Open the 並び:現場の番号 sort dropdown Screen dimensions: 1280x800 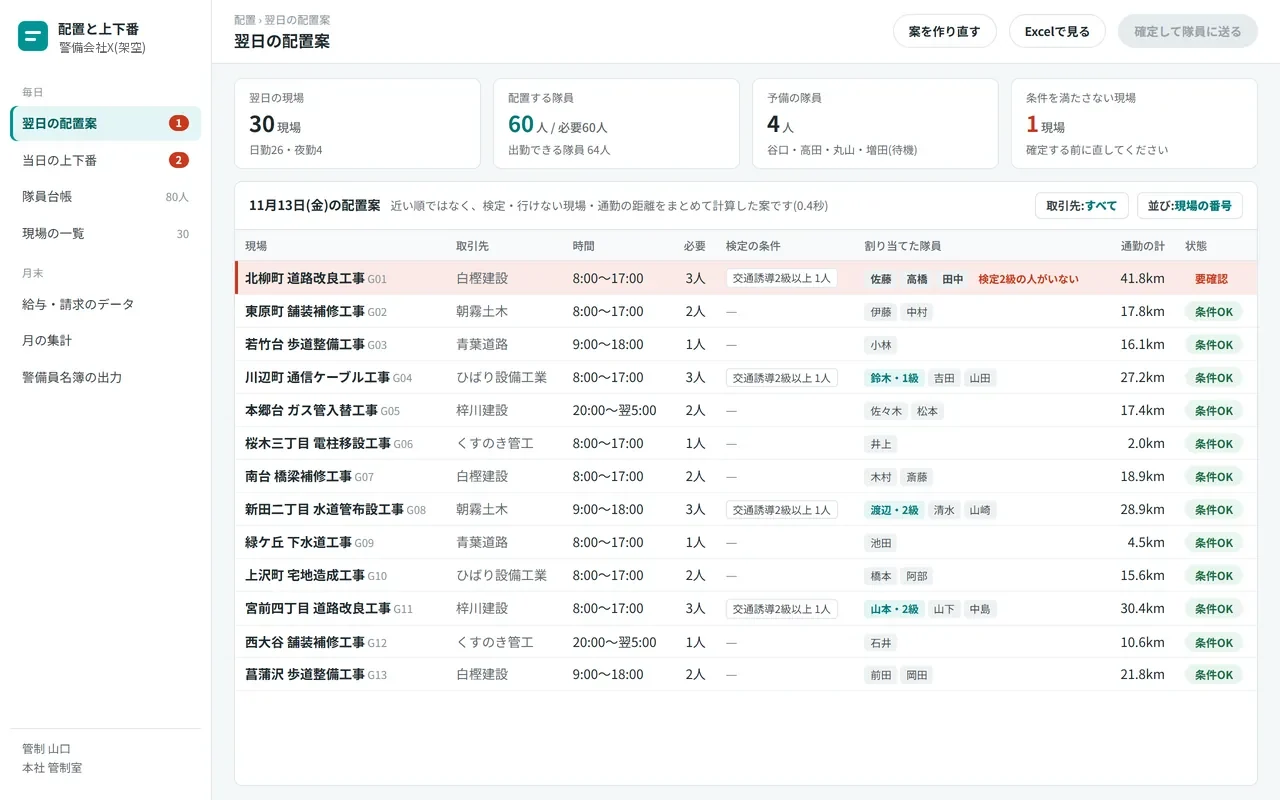(1190, 205)
